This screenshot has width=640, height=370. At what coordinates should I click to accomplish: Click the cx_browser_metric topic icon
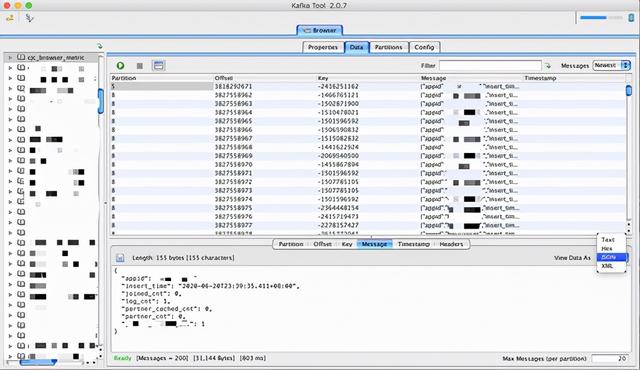(x=21, y=58)
